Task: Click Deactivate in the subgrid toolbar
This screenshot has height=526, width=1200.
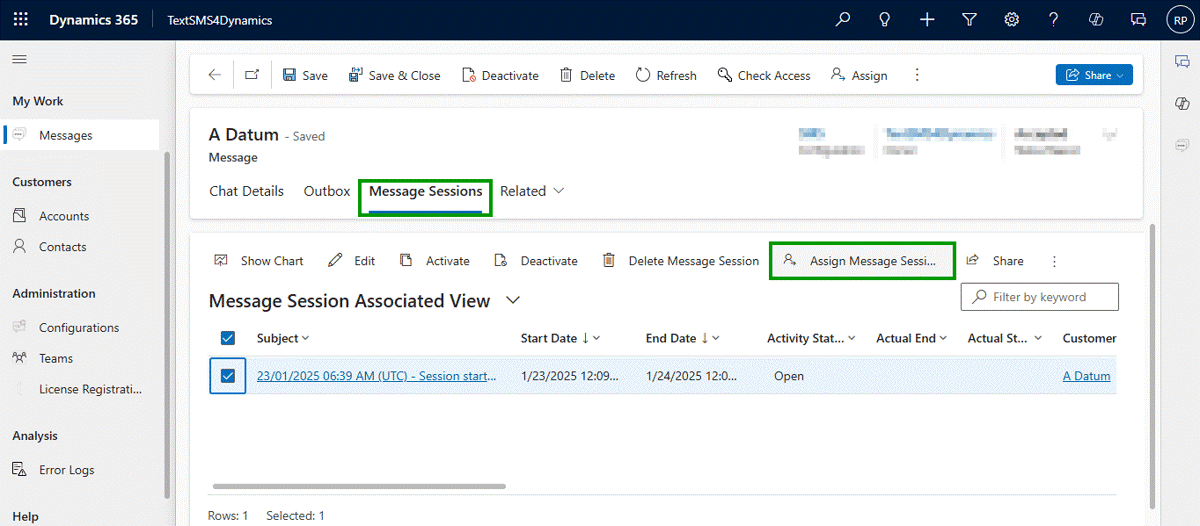Action: [536, 261]
